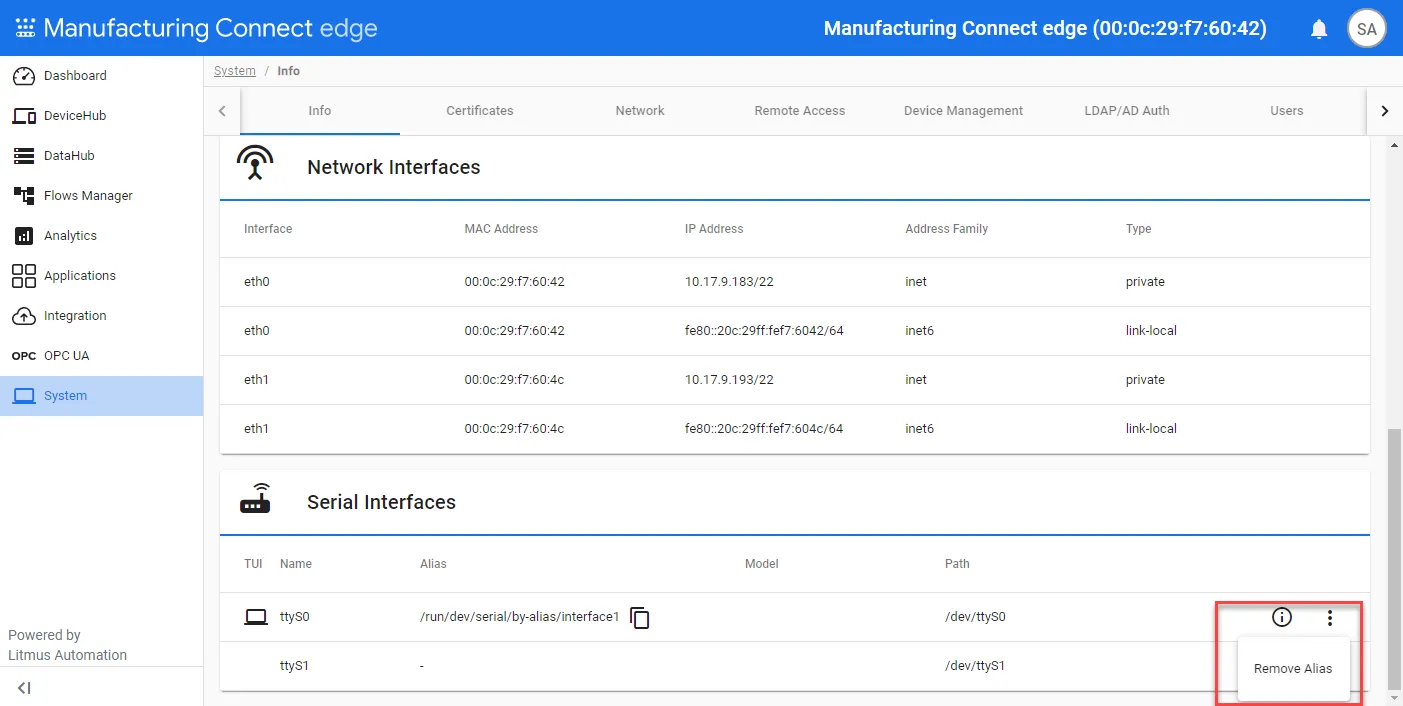Click the Network Interfaces antenna icon

pos(255,162)
